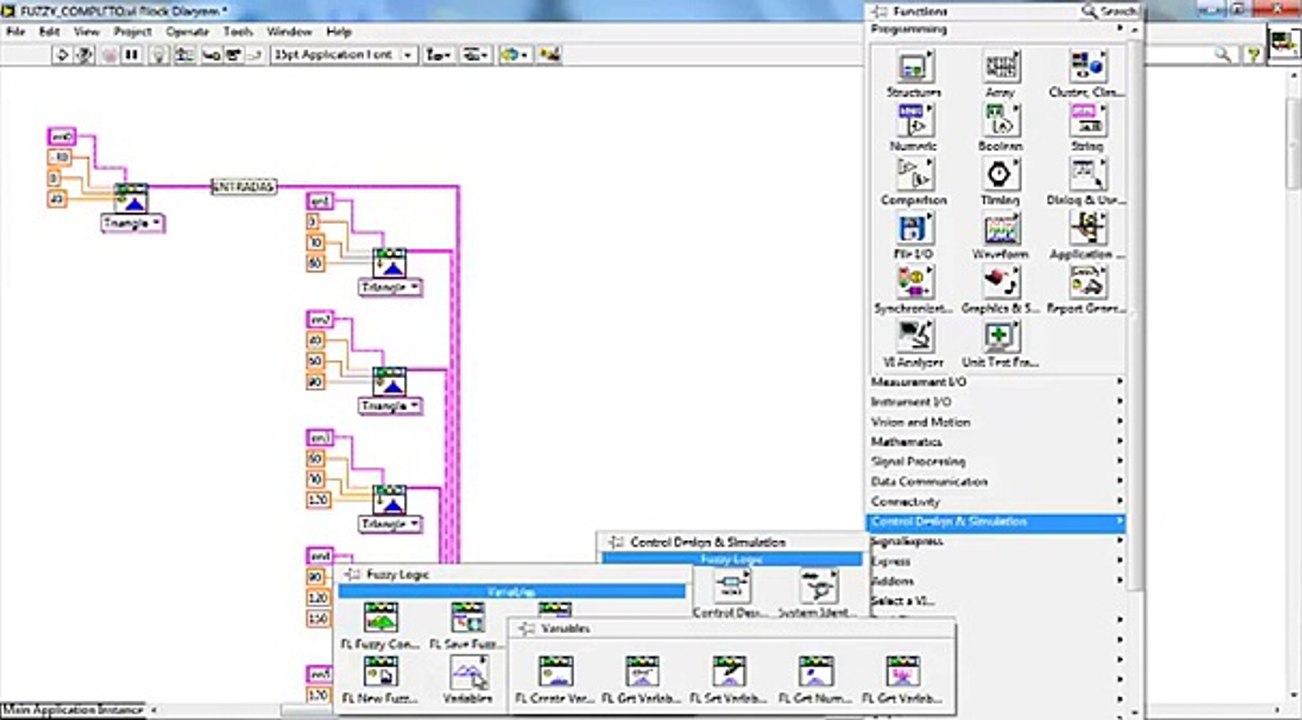Screen dimensions: 1302x720
Task: Open the Distribute Objects dropdown
Action: click(x=474, y=56)
